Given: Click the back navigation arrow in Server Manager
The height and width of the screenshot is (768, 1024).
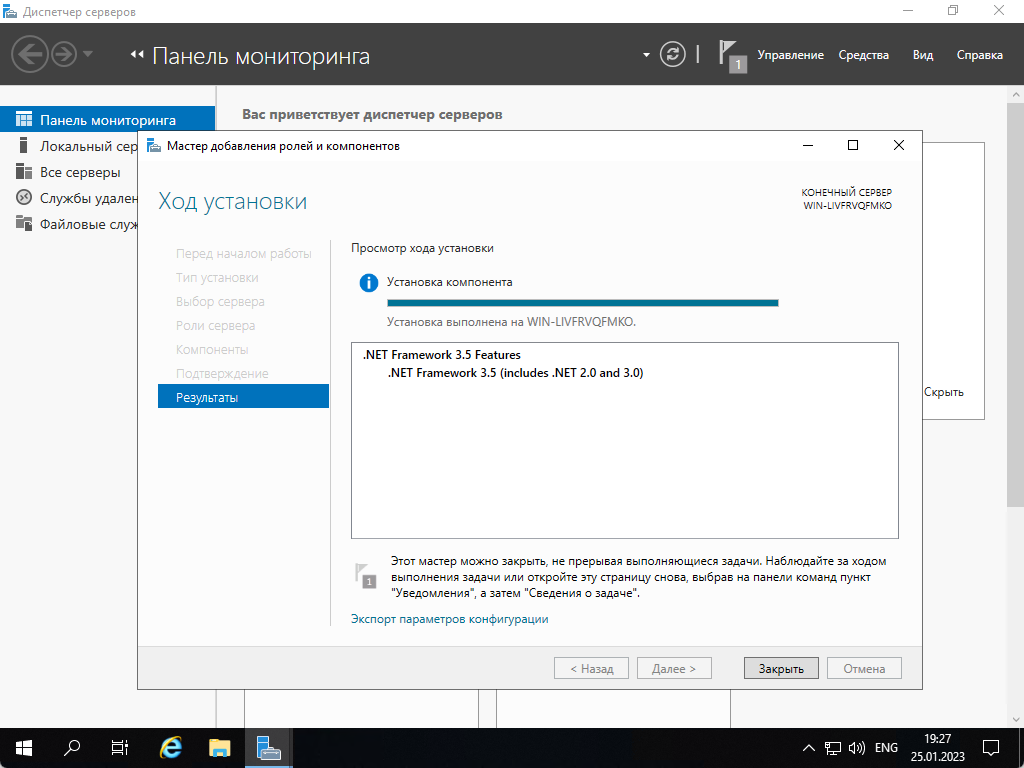Looking at the screenshot, I should point(30,54).
